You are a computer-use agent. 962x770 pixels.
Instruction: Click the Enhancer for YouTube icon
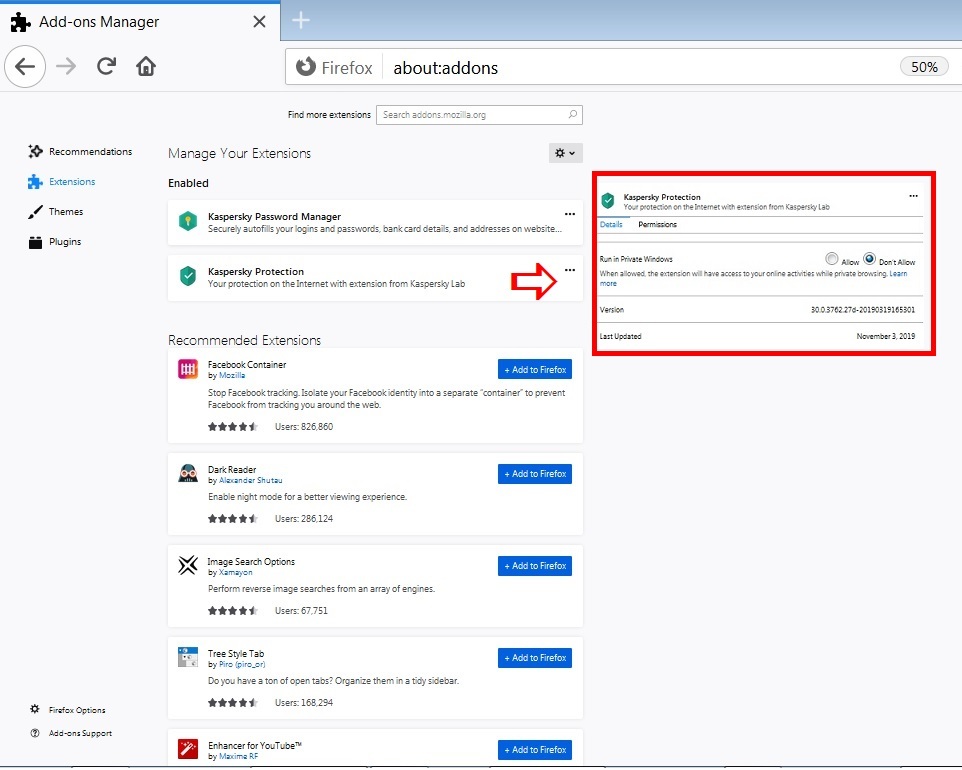188,749
